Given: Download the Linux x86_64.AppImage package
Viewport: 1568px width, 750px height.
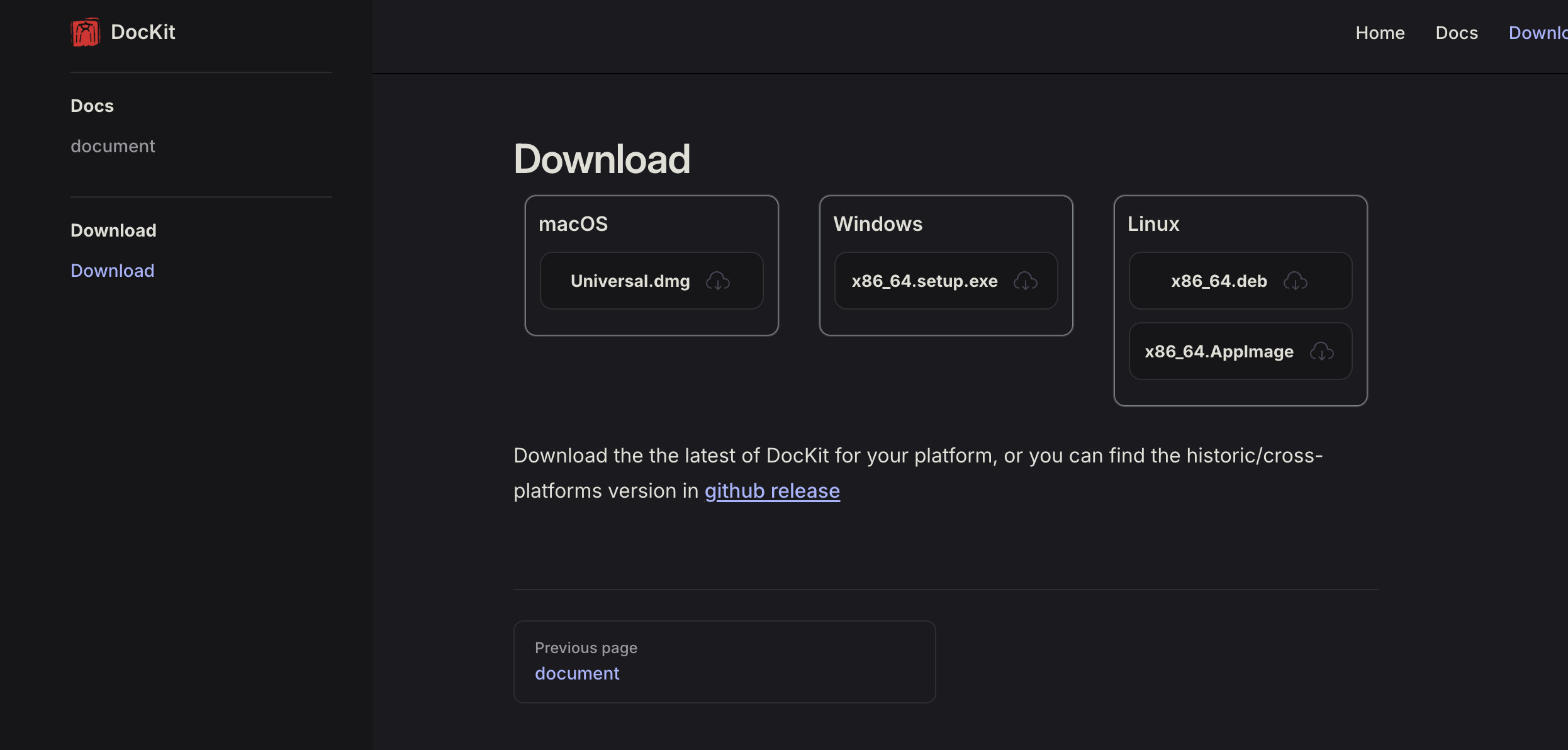Looking at the screenshot, I should [1240, 351].
